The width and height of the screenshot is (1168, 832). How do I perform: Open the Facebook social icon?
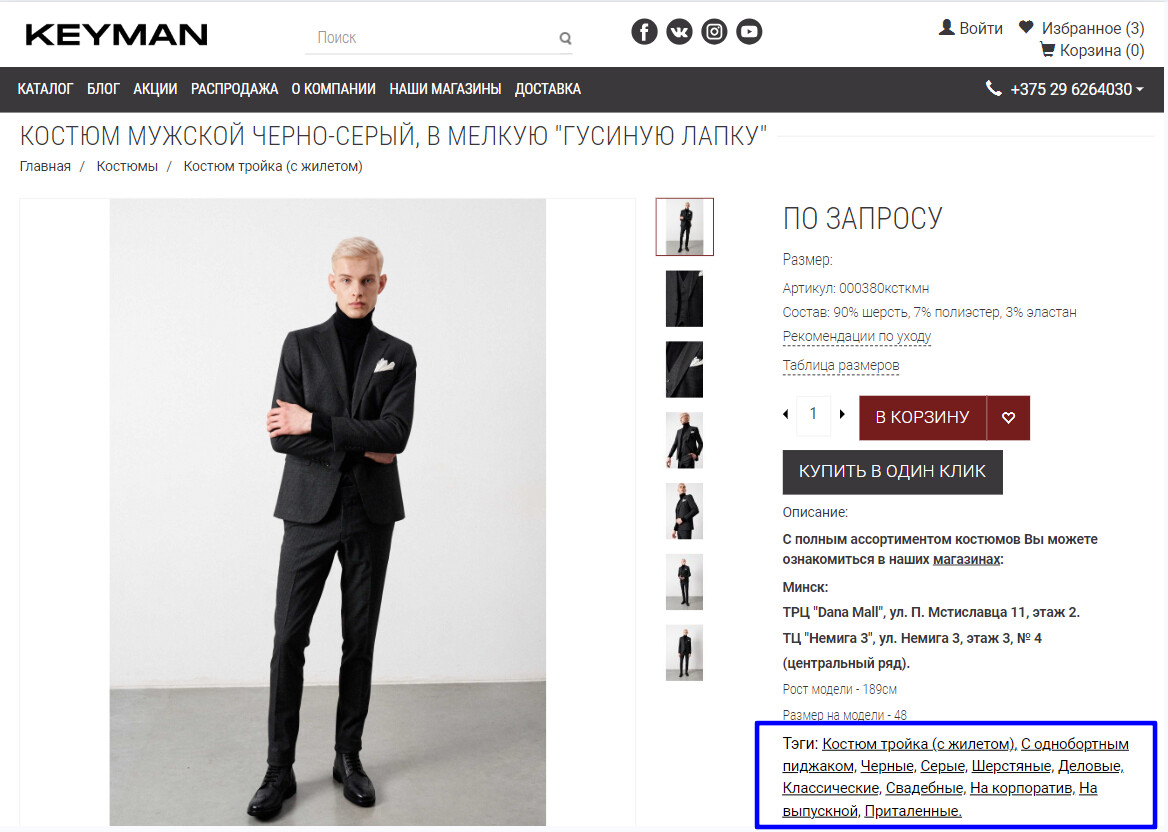tap(644, 32)
